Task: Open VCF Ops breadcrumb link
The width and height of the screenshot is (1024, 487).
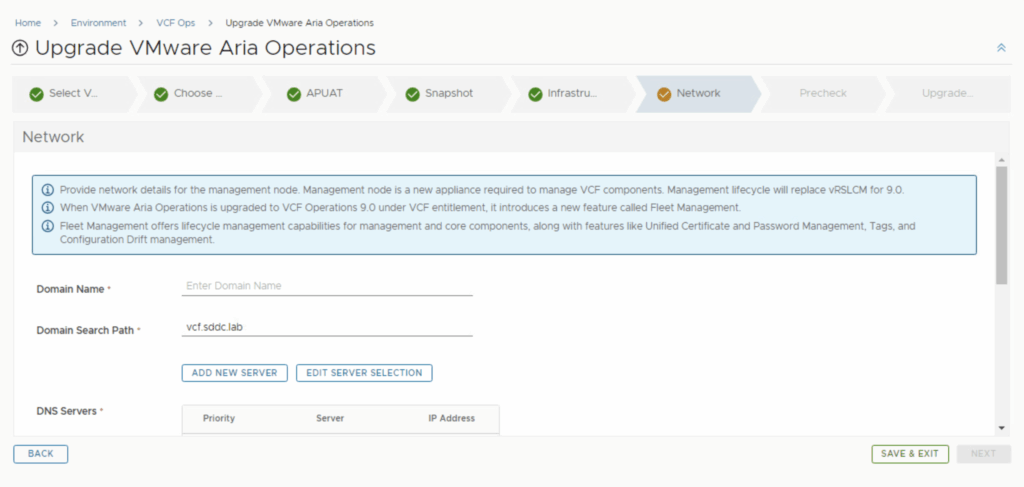Action: [x=175, y=22]
